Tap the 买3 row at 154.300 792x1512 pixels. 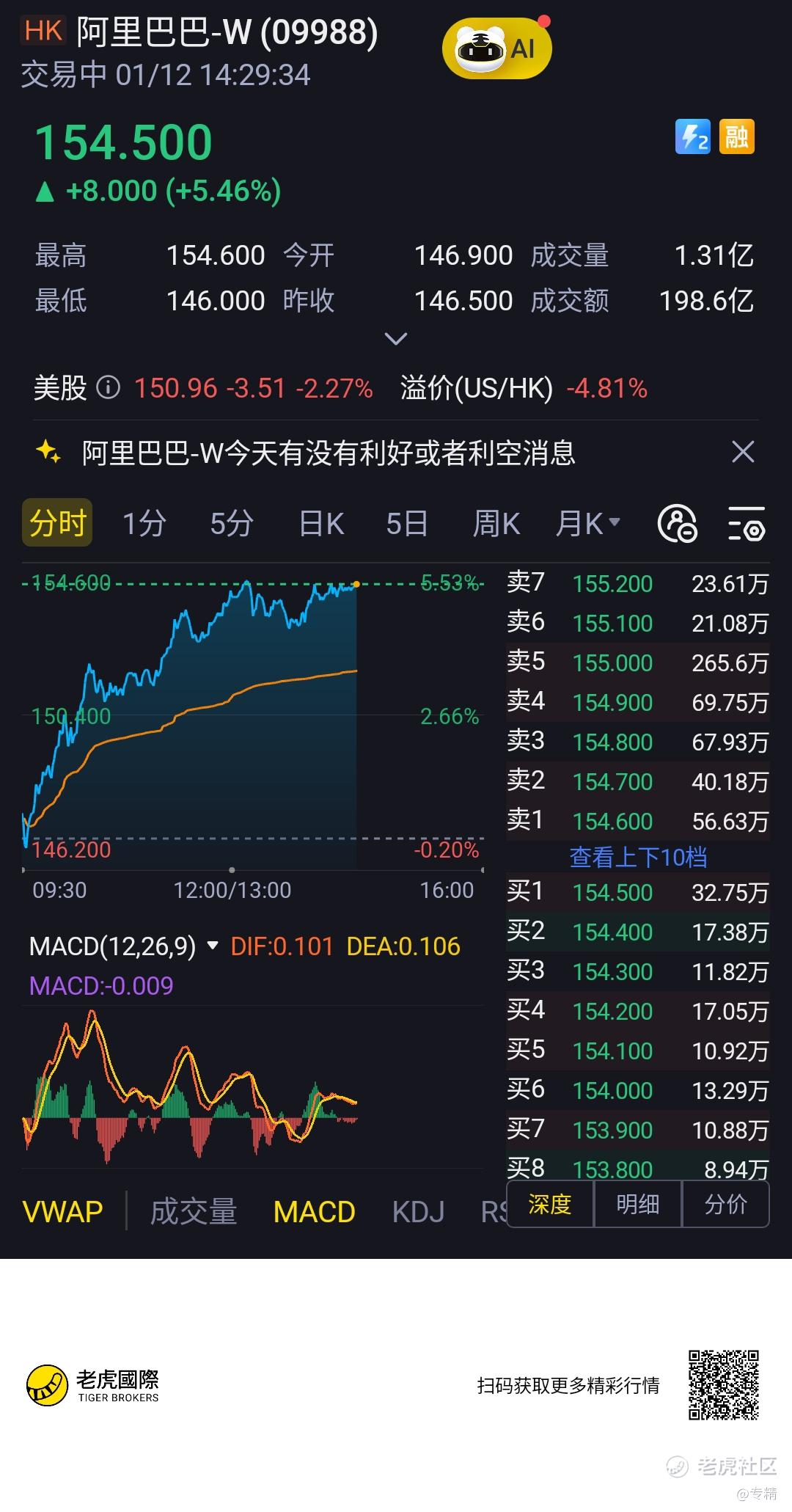[x=638, y=971]
